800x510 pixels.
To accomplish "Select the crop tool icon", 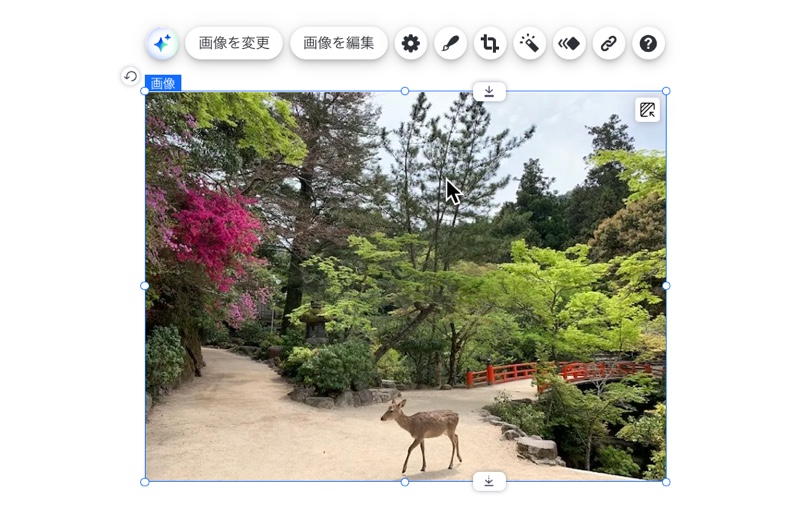I will tap(490, 43).
